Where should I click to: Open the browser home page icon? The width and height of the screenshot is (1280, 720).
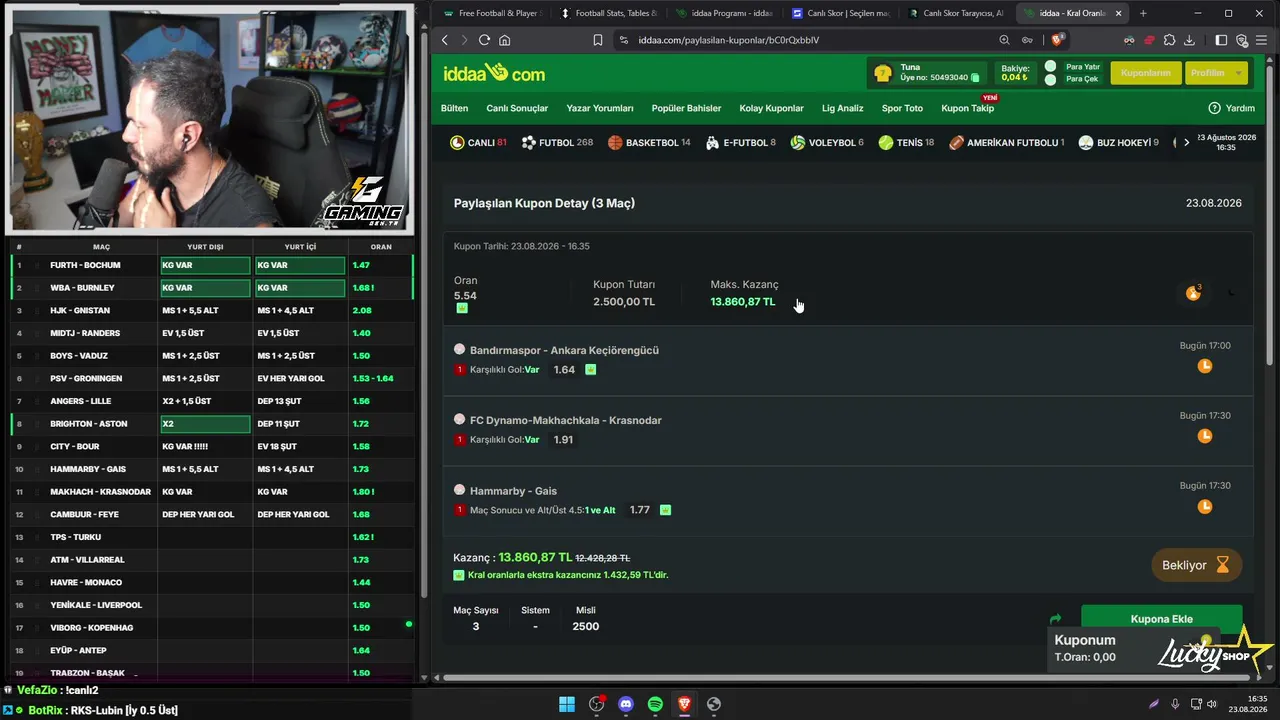(x=504, y=40)
